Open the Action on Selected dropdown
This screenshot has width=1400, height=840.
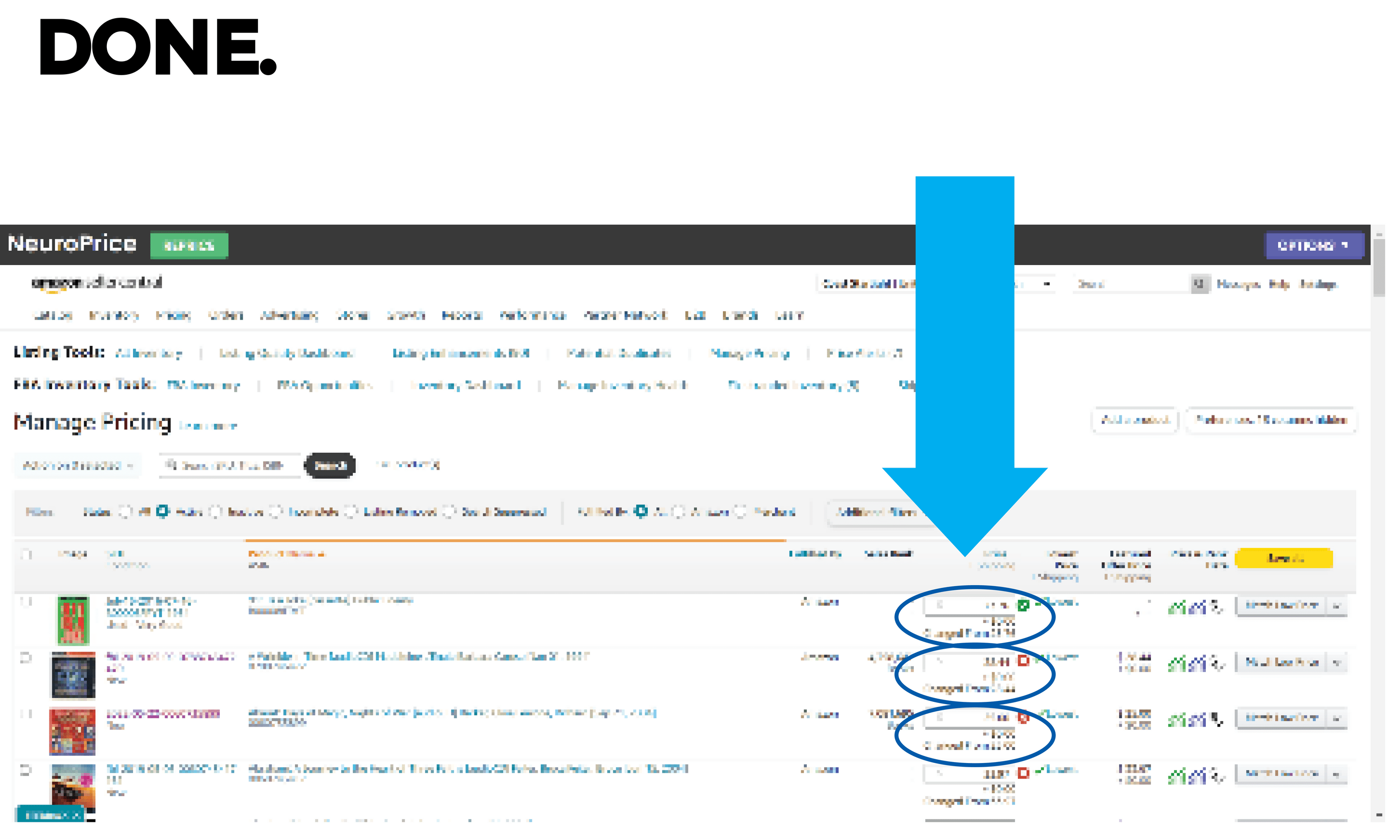[x=77, y=466]
